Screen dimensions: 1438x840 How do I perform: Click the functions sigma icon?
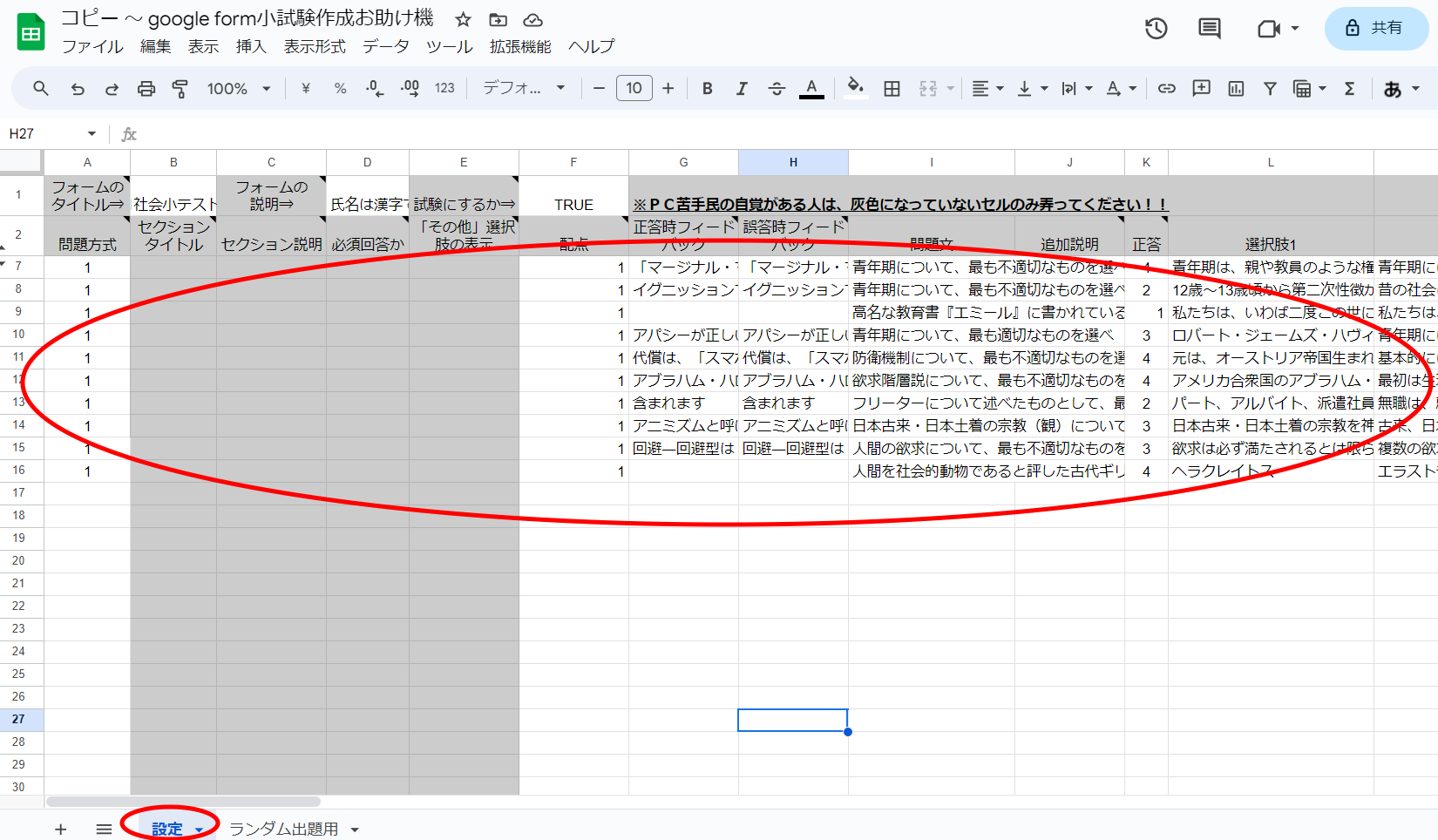pos(1349,88)
